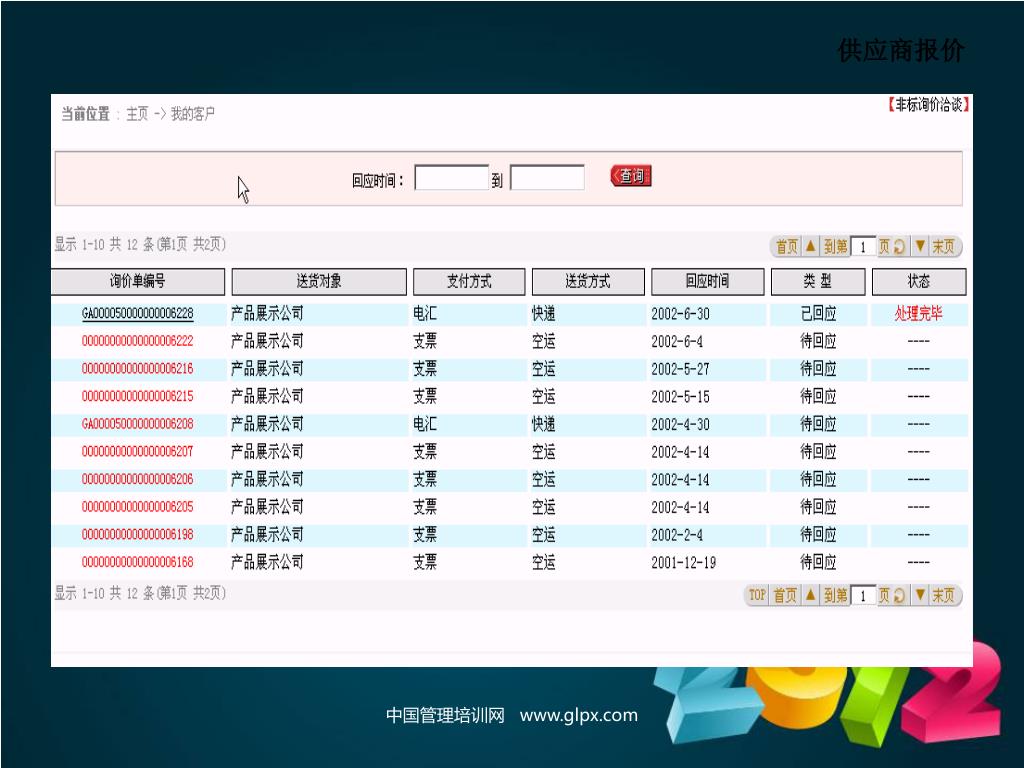Open inquiry GA000050000000006228
Screen dimensions: 1024x768
point(138,313)
